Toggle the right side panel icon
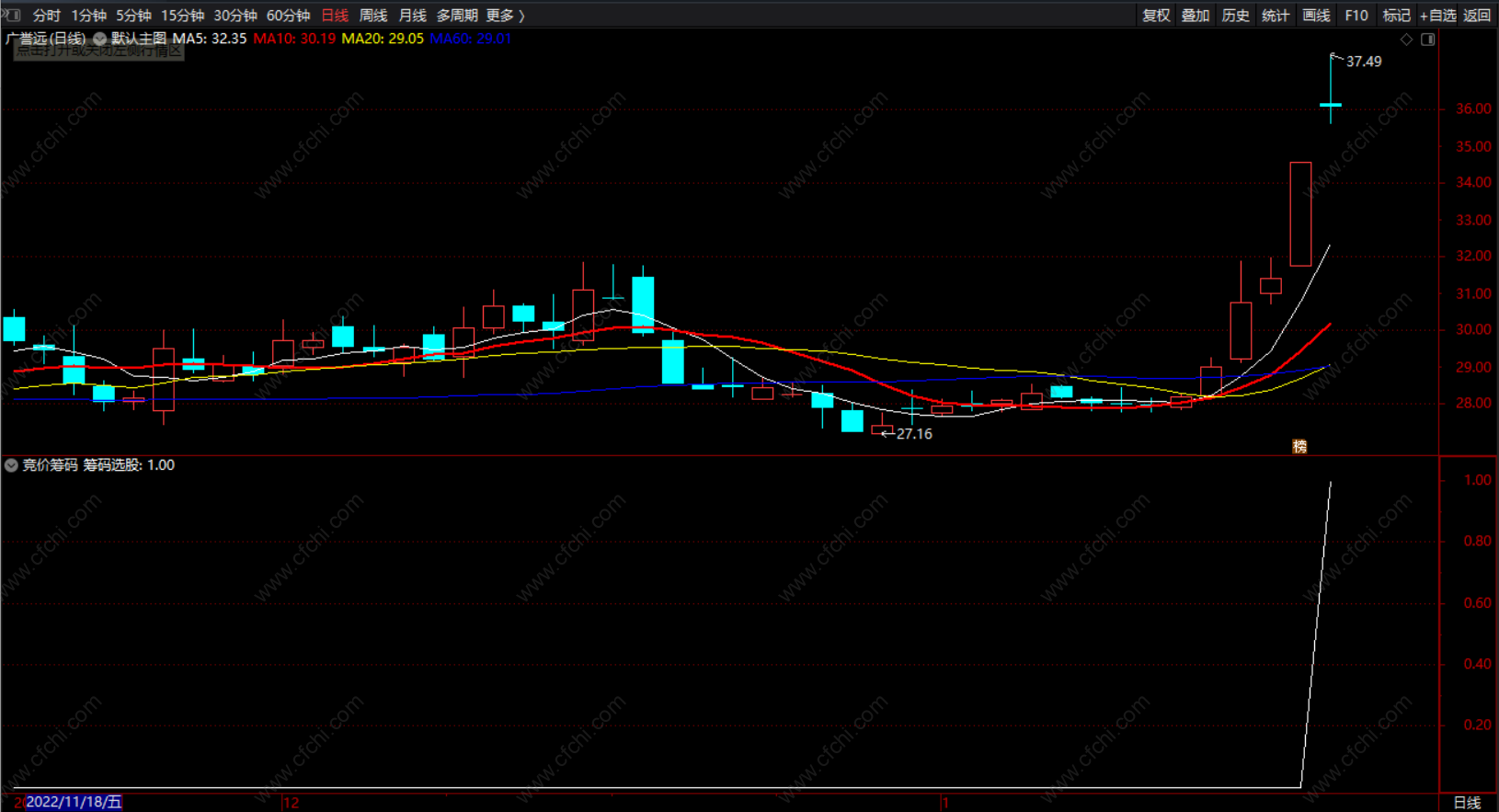 (x=1428, y=40)
